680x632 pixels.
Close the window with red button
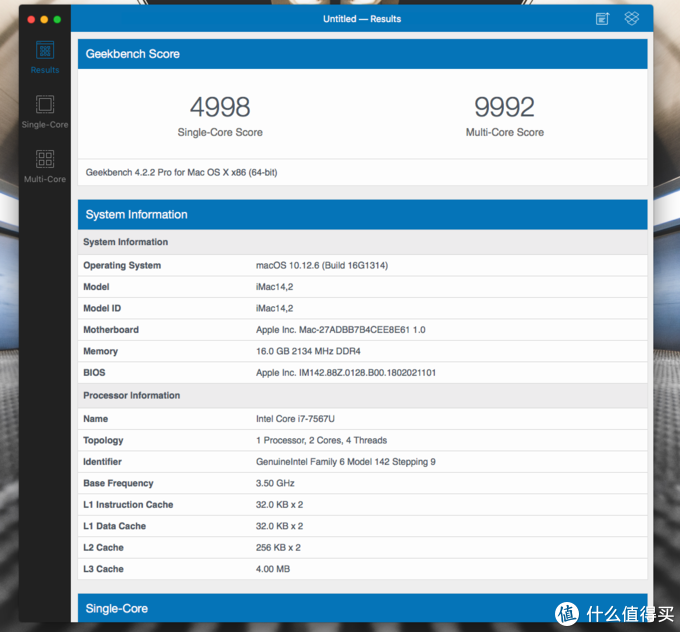31,20
